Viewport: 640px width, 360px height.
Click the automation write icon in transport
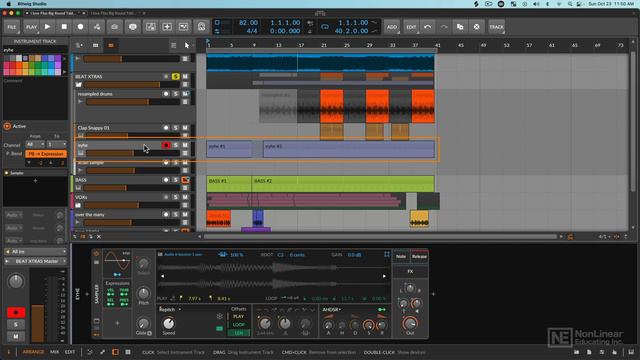coord(97,27)
